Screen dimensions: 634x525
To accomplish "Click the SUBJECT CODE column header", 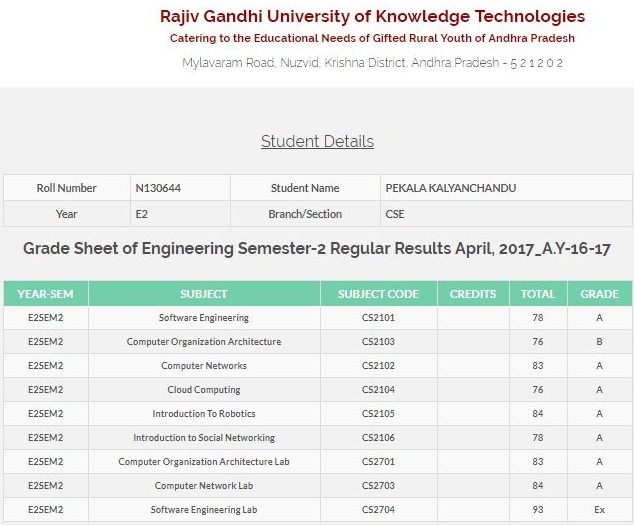I will [378, 294].
